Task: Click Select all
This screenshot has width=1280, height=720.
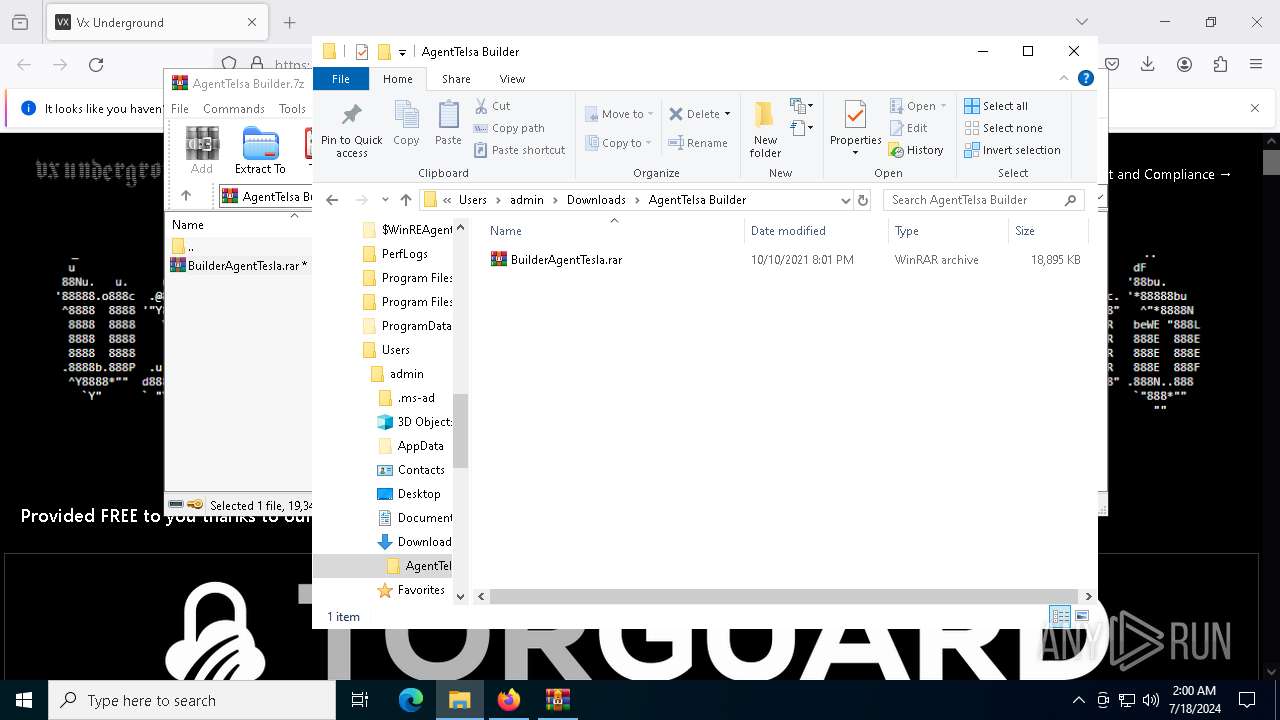Action: click(996, 106)
